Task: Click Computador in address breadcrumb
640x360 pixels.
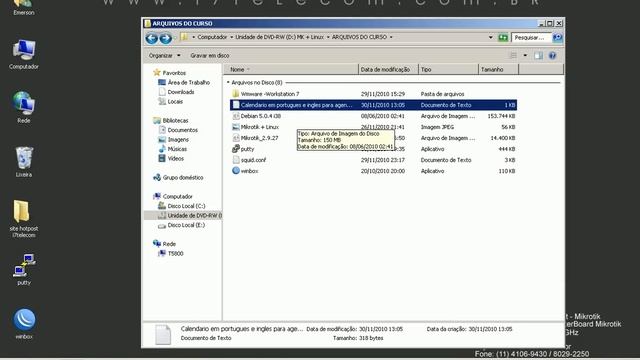Action: point(212,37)
